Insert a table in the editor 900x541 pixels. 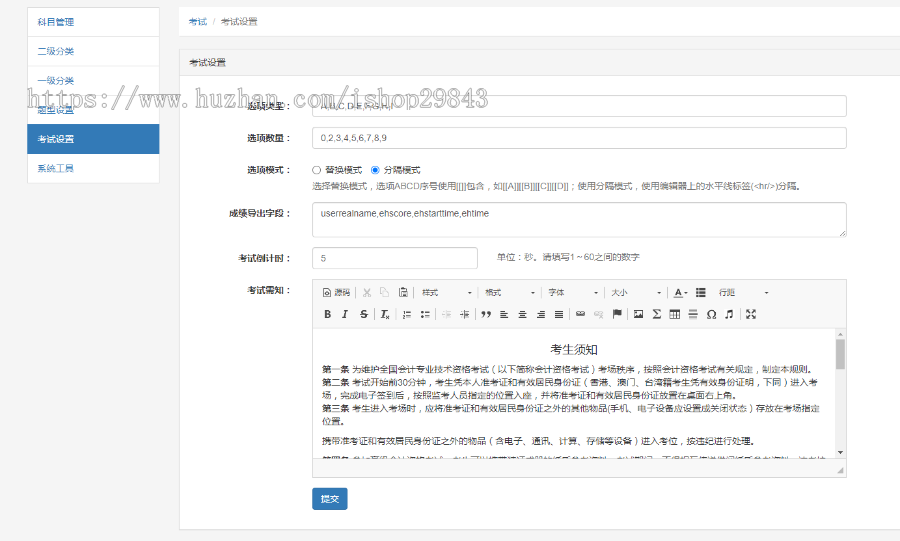pyautogui.click(x=674, y=314)
